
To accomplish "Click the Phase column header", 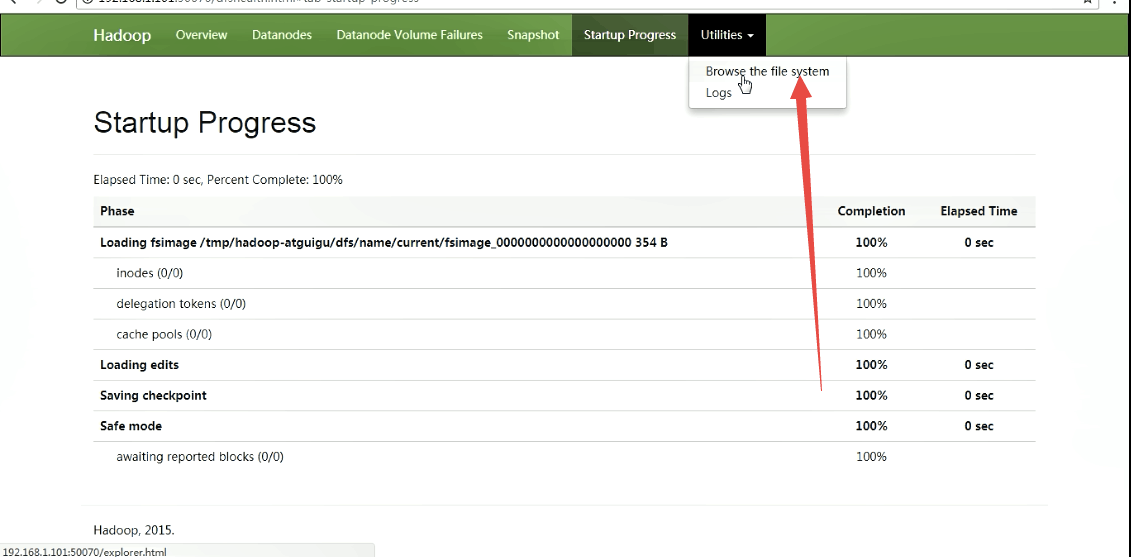I will coord(117,211).
